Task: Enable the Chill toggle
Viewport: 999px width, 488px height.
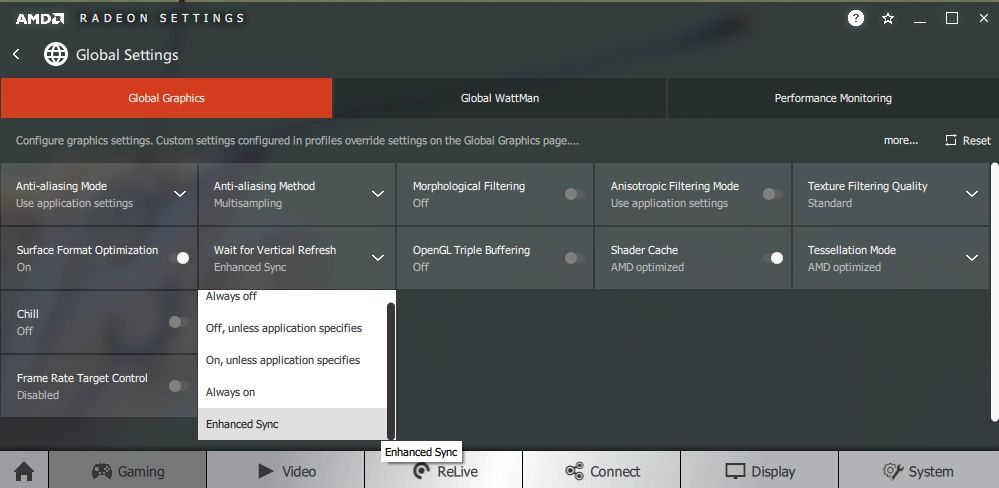Action: click(178, 322)
